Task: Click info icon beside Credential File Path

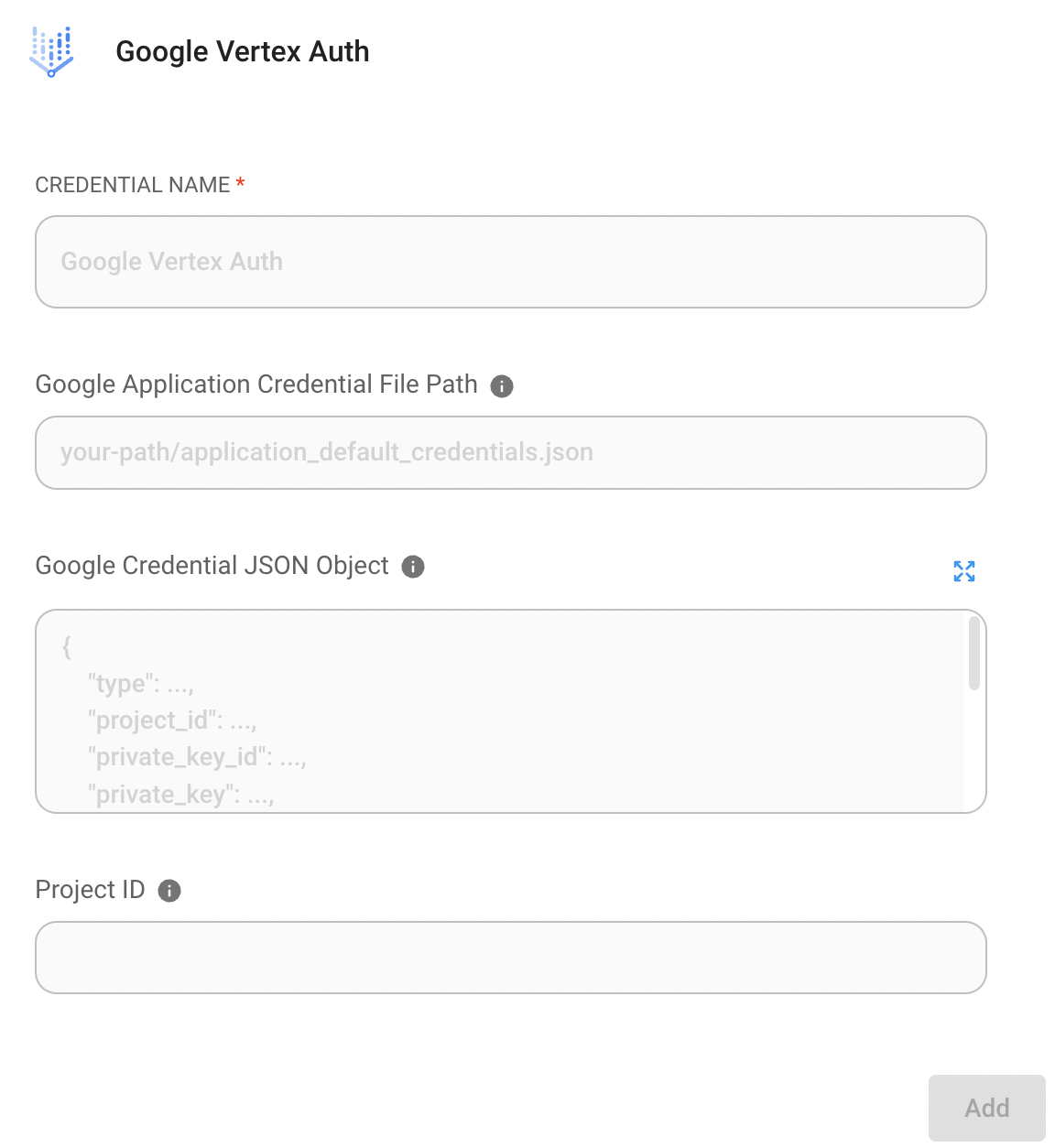Action: 502,386
